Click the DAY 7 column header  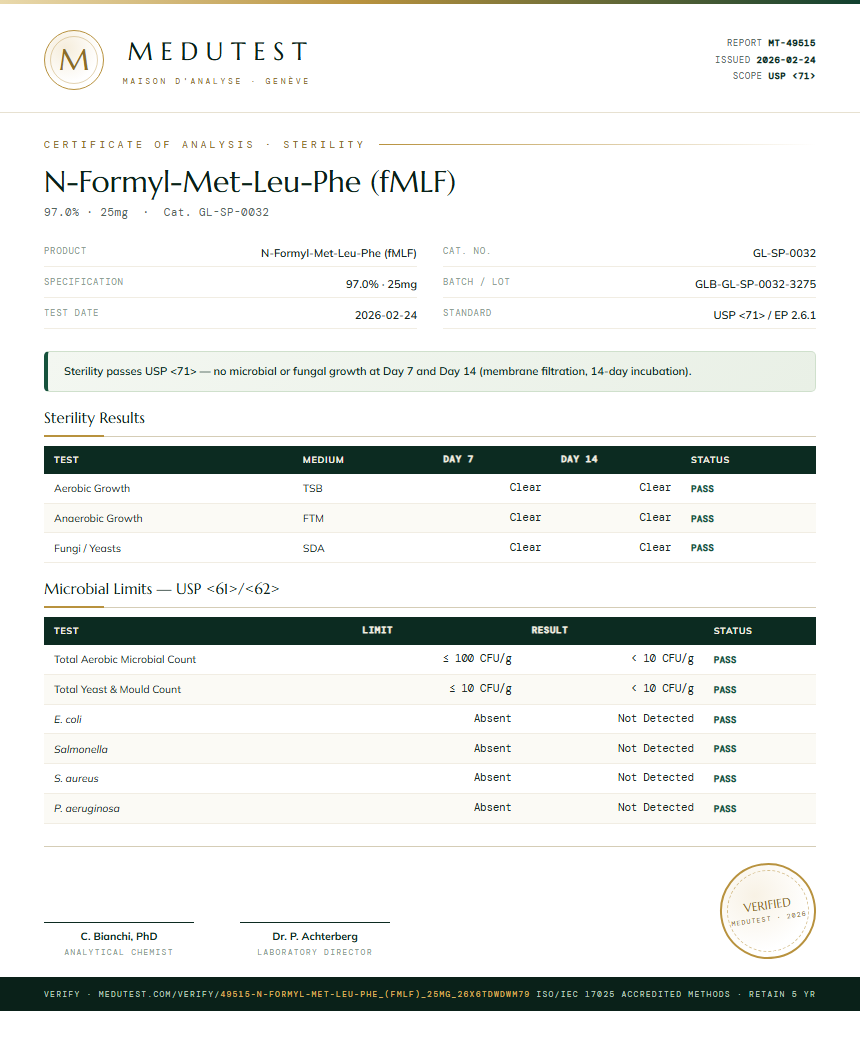tap(458, 459)
